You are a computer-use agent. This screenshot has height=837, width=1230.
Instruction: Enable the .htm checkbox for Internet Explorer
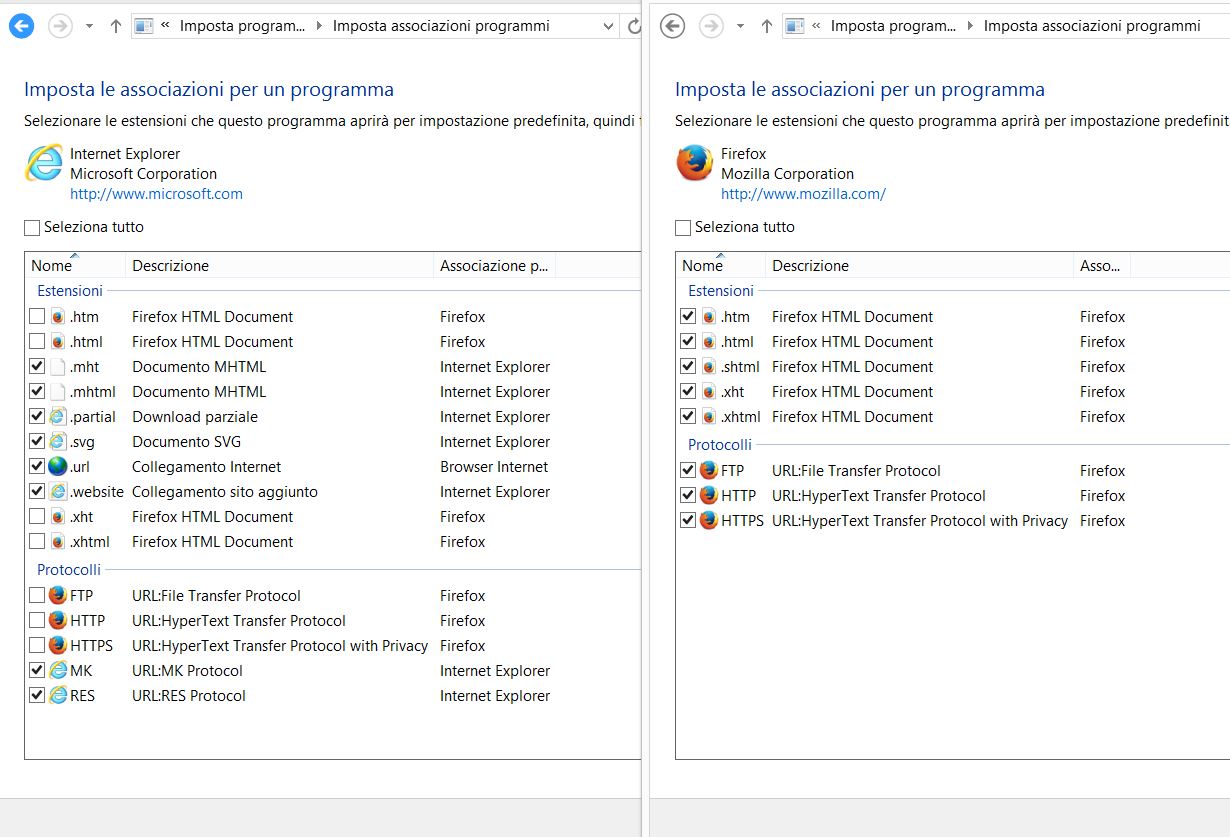click(x=37, y=316)
